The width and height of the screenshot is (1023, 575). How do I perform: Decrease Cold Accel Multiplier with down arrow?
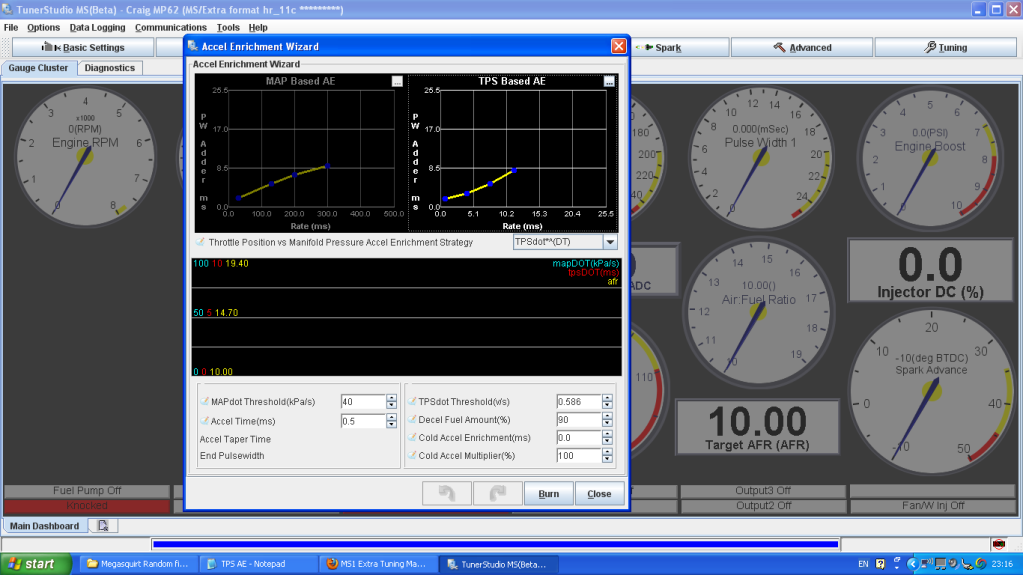(x=607, y=459)
